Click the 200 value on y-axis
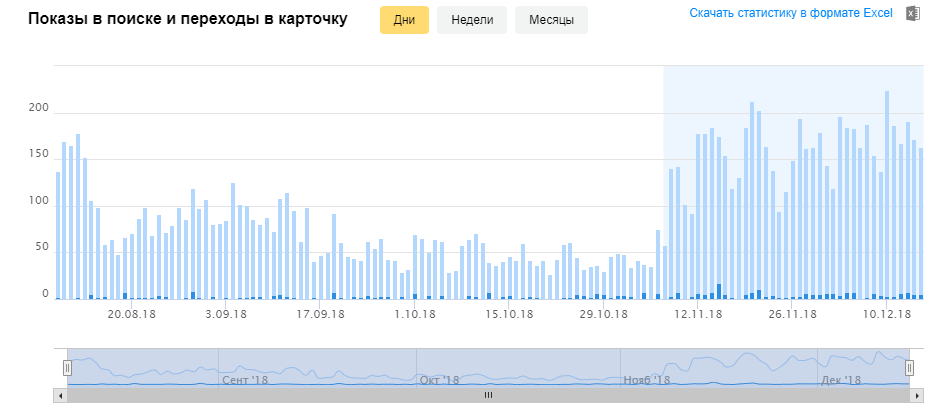 click(x=39, y=108)
